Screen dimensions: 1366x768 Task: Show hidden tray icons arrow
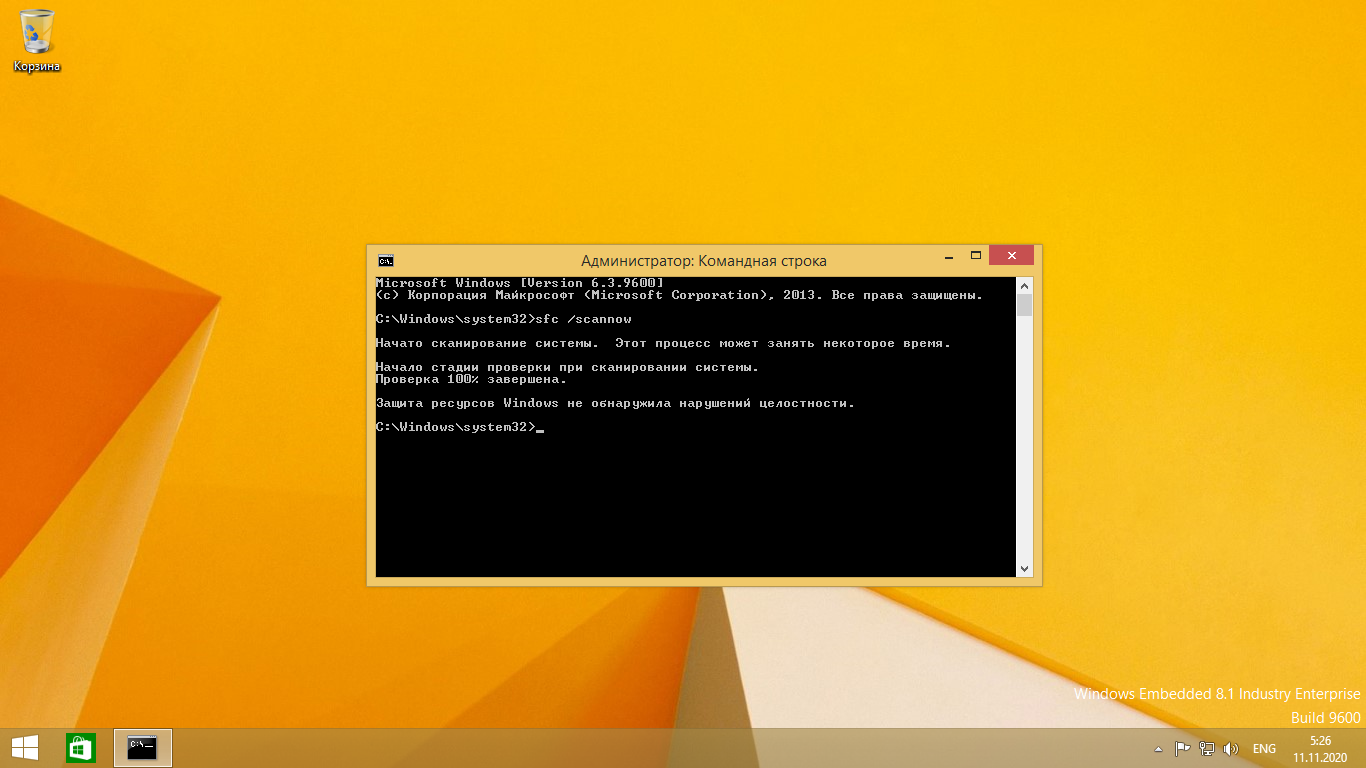coord(1159,749)
